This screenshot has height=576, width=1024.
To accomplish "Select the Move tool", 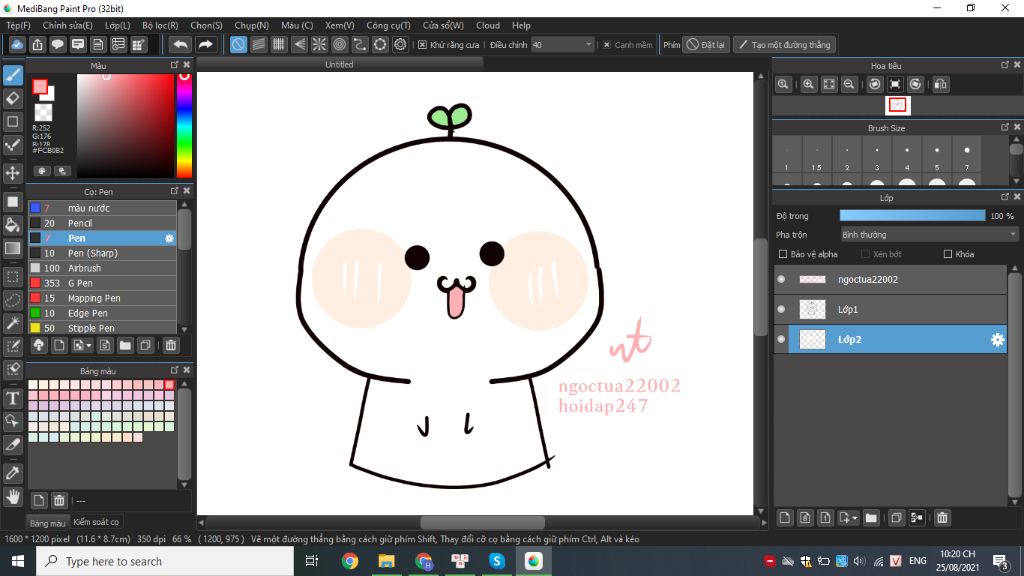I will tap(12, 173).
